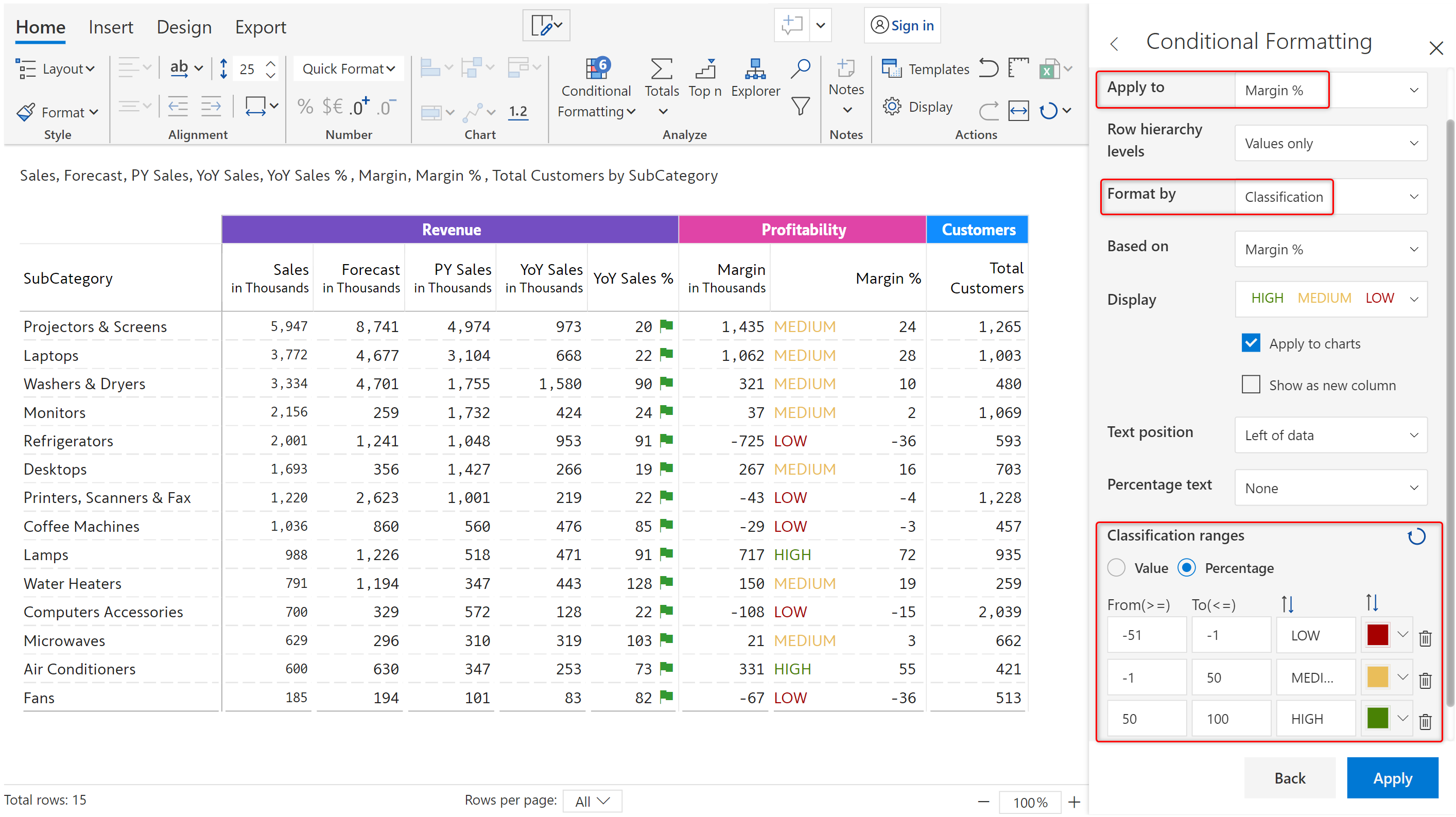This screenshot has height=817, width=1456.
Task: Expand the Format by Classification dropdown
Action: 1330,197
